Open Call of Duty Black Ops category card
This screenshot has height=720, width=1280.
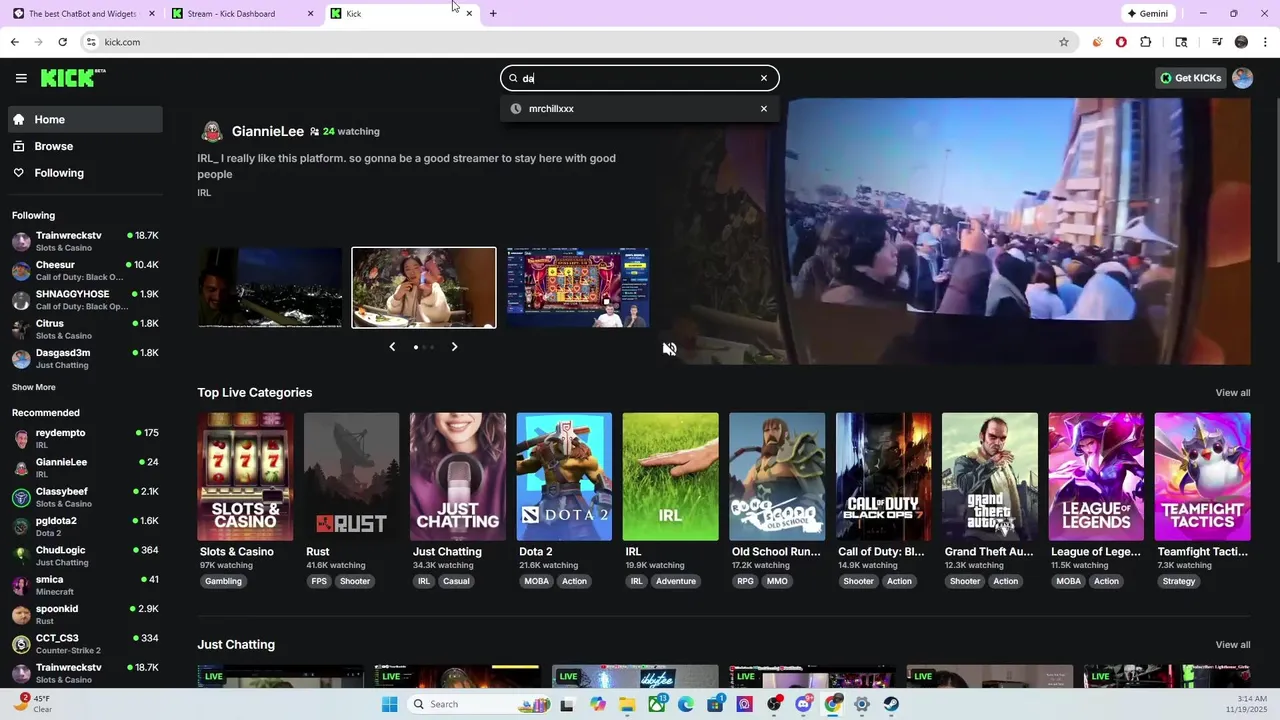(x=883, y=477)
